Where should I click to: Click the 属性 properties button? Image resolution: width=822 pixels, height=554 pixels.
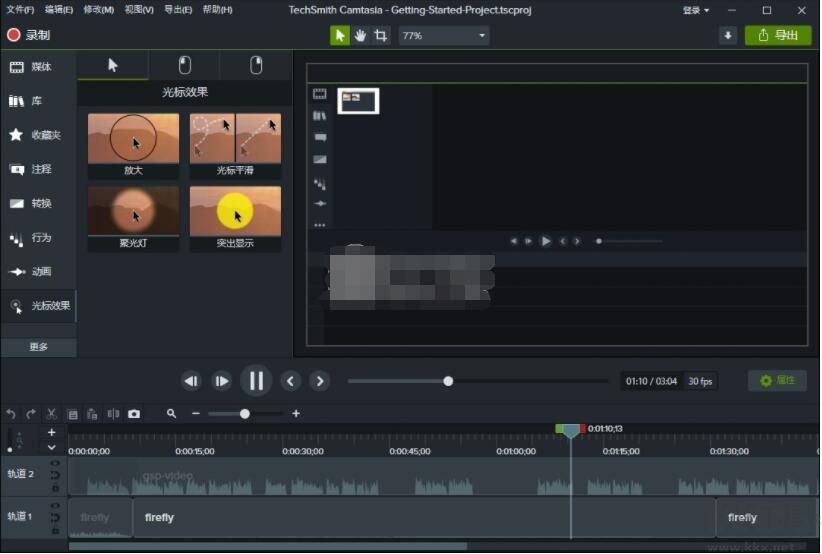point(777,381)
